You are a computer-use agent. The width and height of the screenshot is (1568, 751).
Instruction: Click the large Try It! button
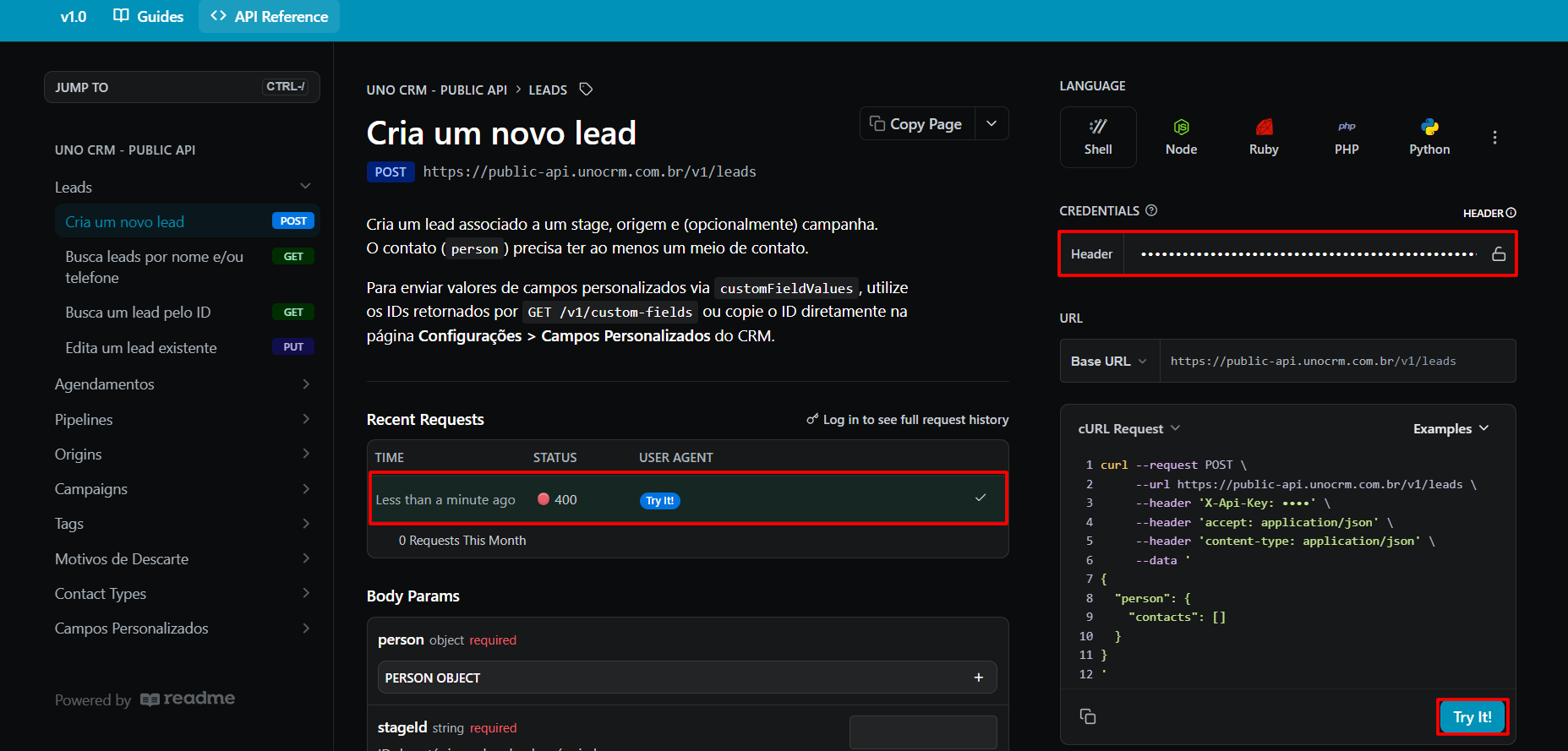[1472, 717]
